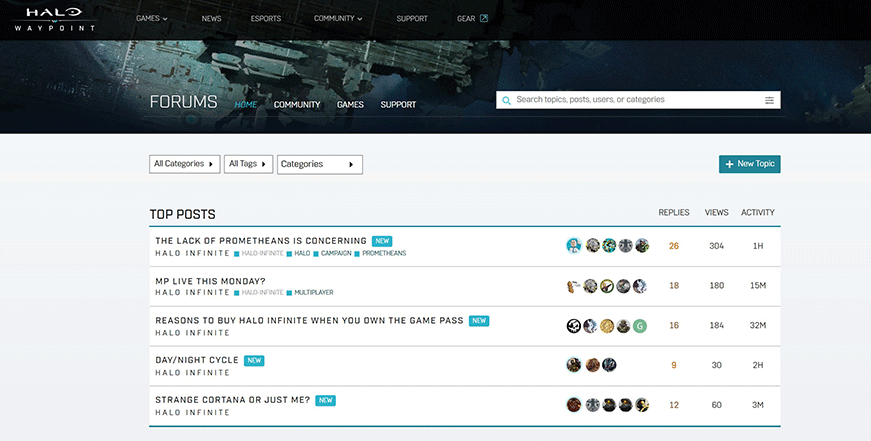
Task: Click first avatar in Prometheans topic row
Action: [x=574, y=245]
